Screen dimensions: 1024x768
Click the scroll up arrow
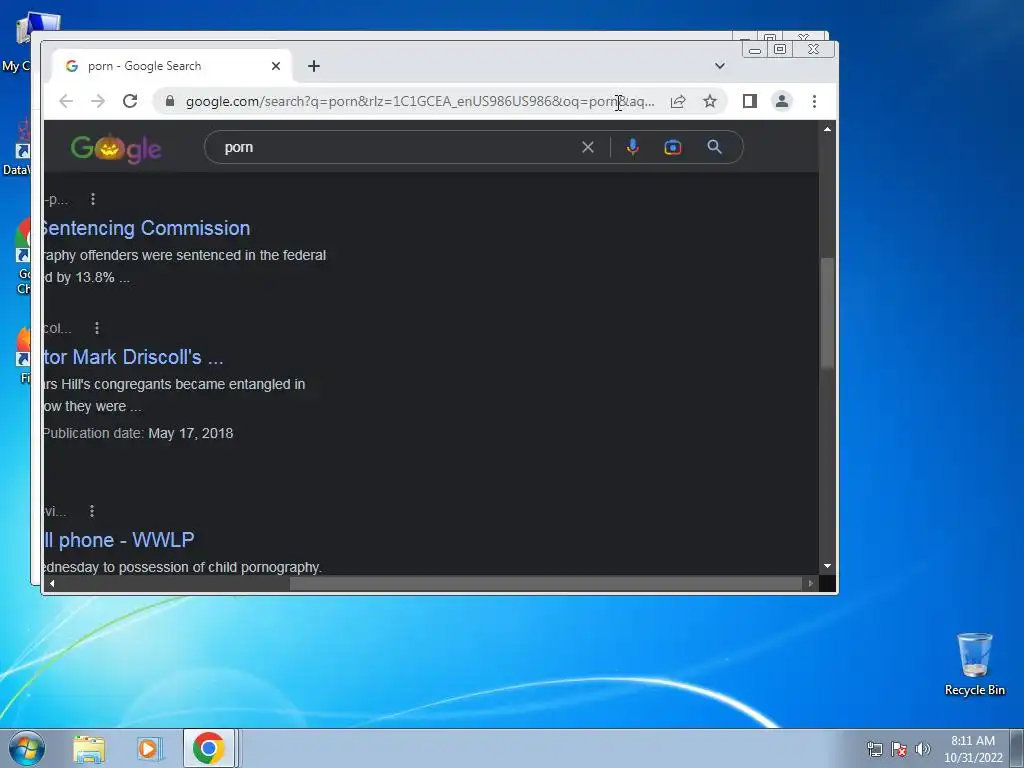tap(827, 129)
